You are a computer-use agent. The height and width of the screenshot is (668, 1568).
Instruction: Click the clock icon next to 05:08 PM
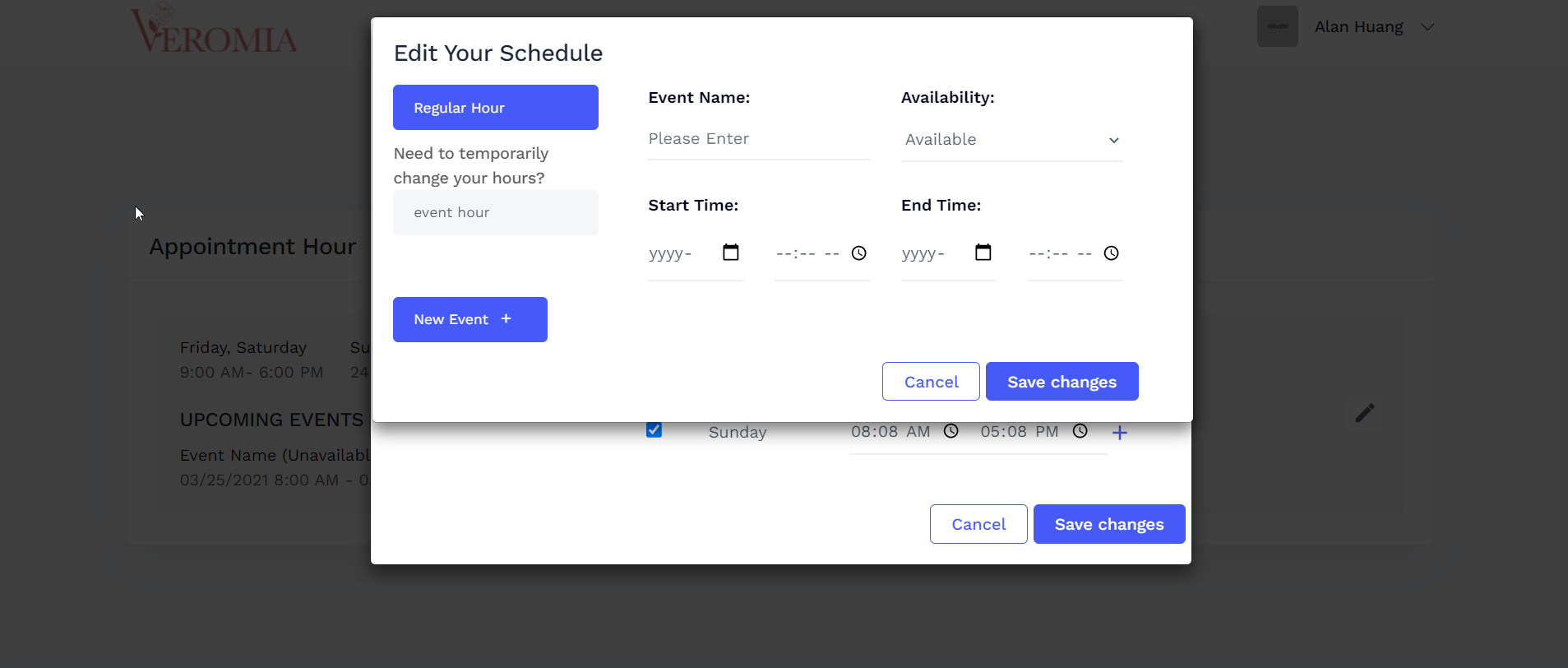tap(1080, 431)
